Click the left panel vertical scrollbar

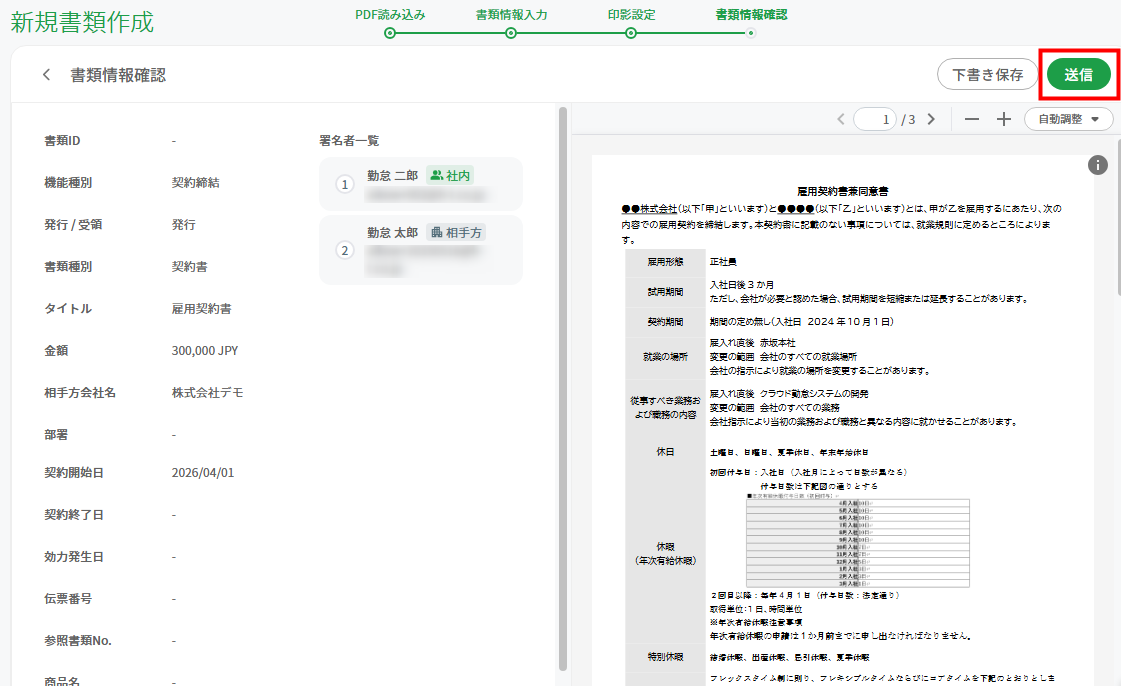pos(563,389)
